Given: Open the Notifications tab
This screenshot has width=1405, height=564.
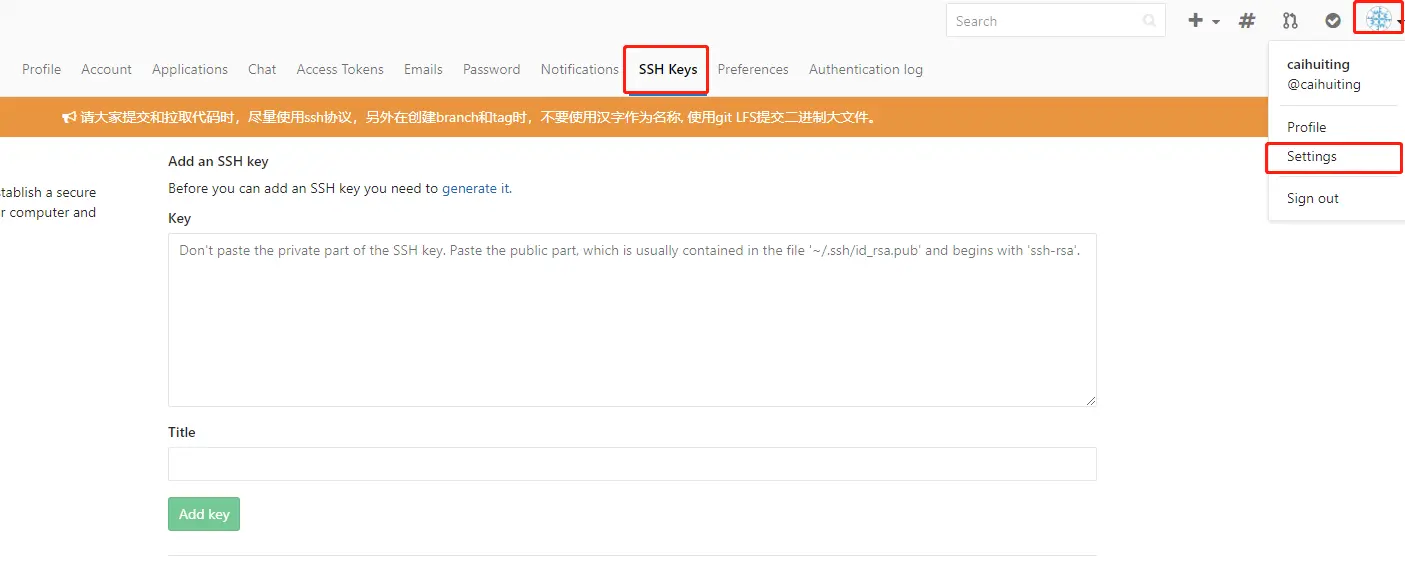Looking at the screenshot, I should [579, 69].
